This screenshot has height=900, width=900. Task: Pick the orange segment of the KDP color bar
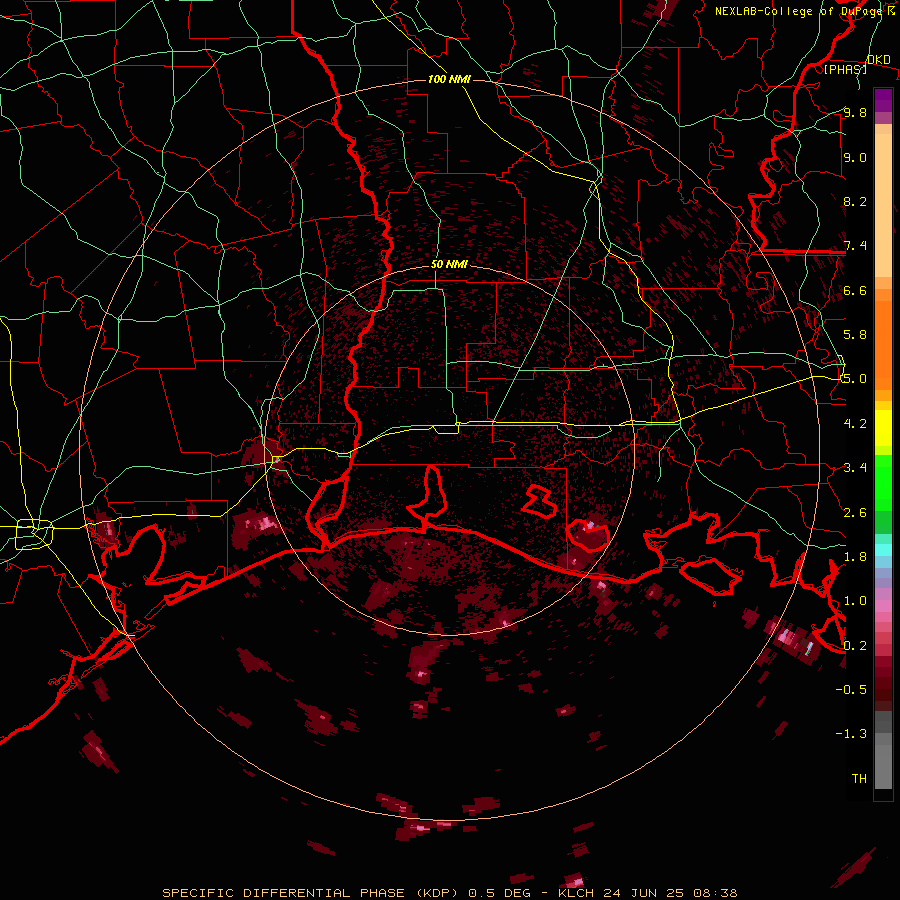click(883, 344)
